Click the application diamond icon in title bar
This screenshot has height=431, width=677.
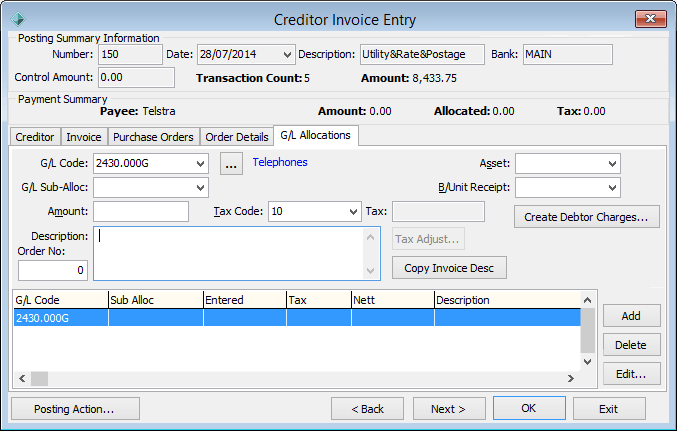(18, 19)
